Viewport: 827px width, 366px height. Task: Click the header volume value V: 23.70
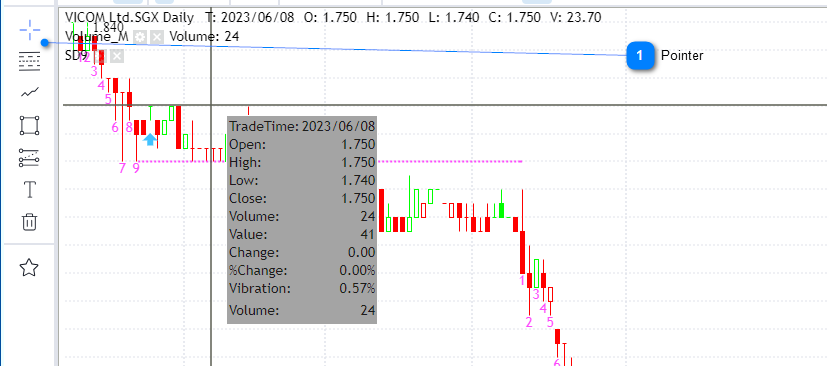574,17
